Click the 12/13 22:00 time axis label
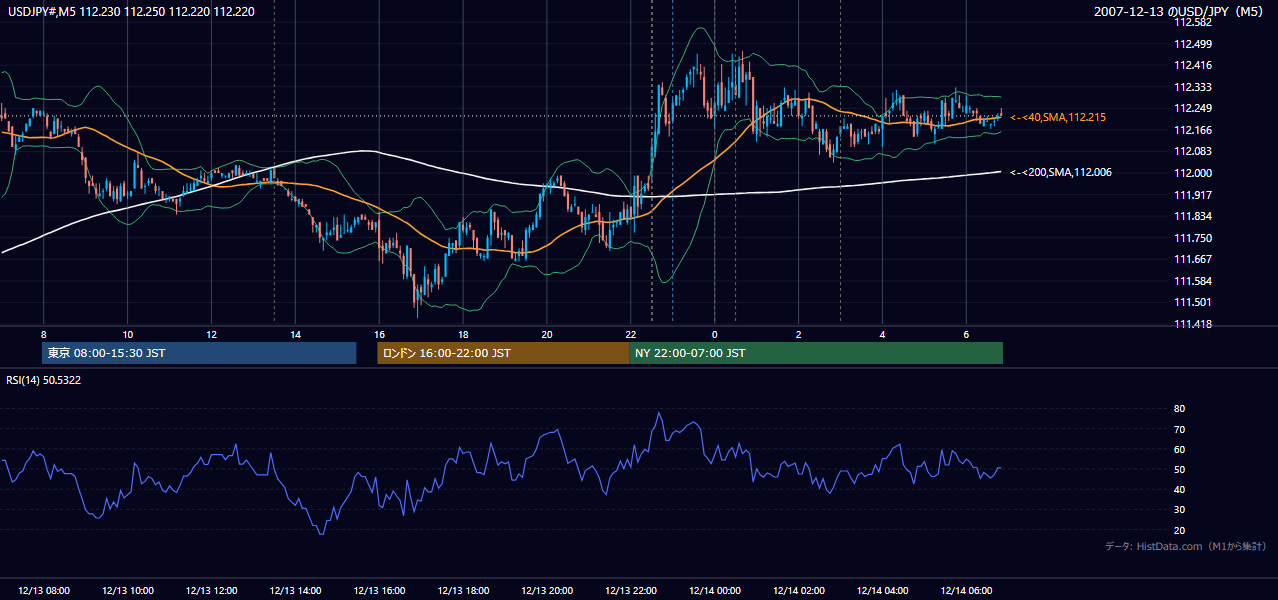This screenshot has width=1278, height=600. (630, 591)
